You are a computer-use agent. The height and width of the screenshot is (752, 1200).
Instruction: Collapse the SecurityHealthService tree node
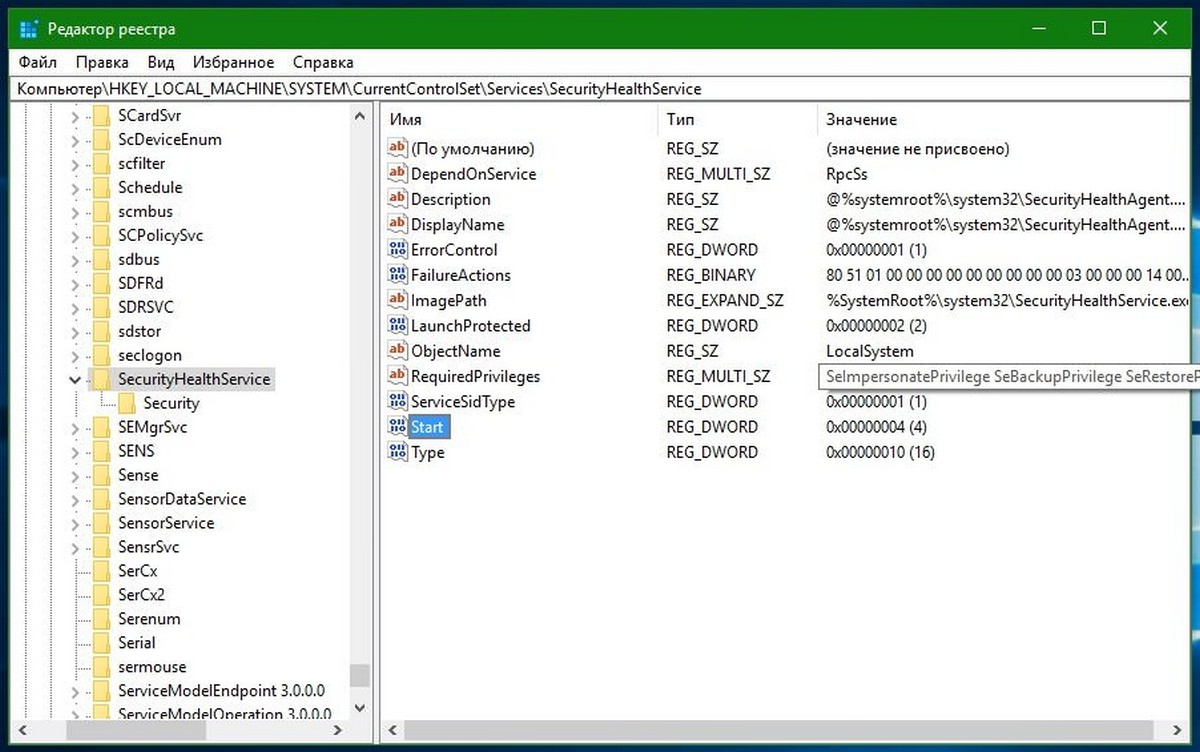[x=75, y=380]
